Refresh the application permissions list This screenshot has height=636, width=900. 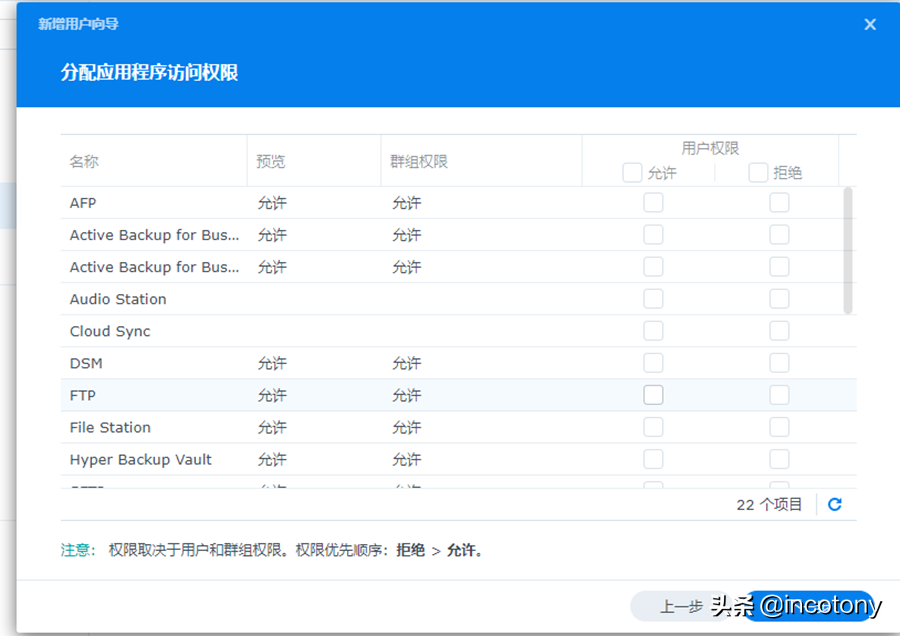click(835, 505)
